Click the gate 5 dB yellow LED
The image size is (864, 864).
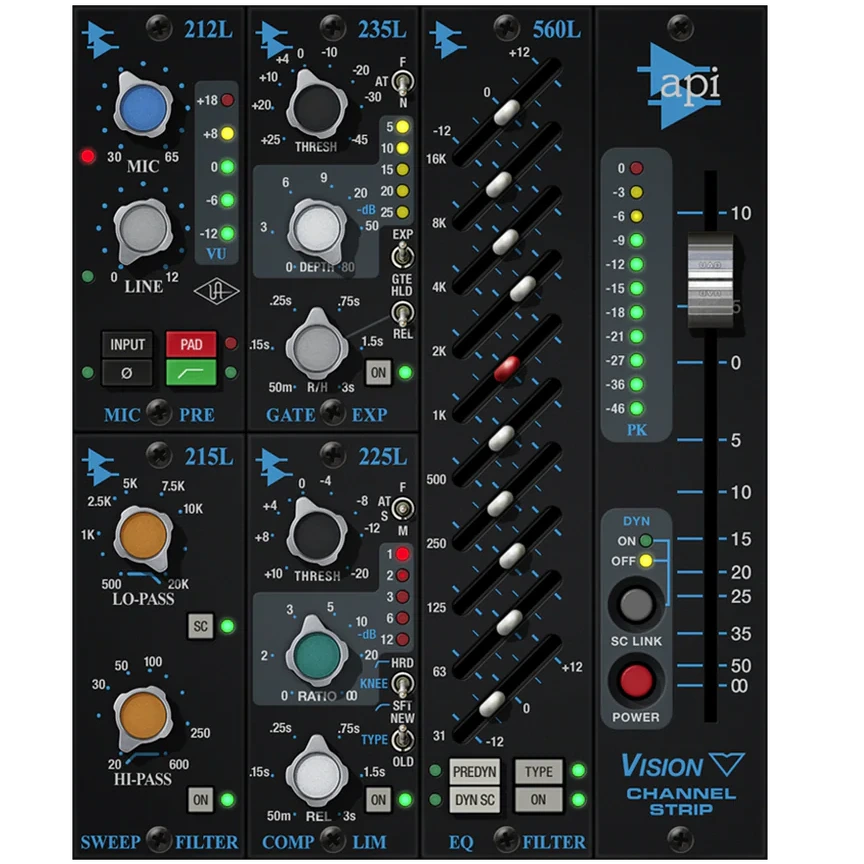click(x=403, y=127)
